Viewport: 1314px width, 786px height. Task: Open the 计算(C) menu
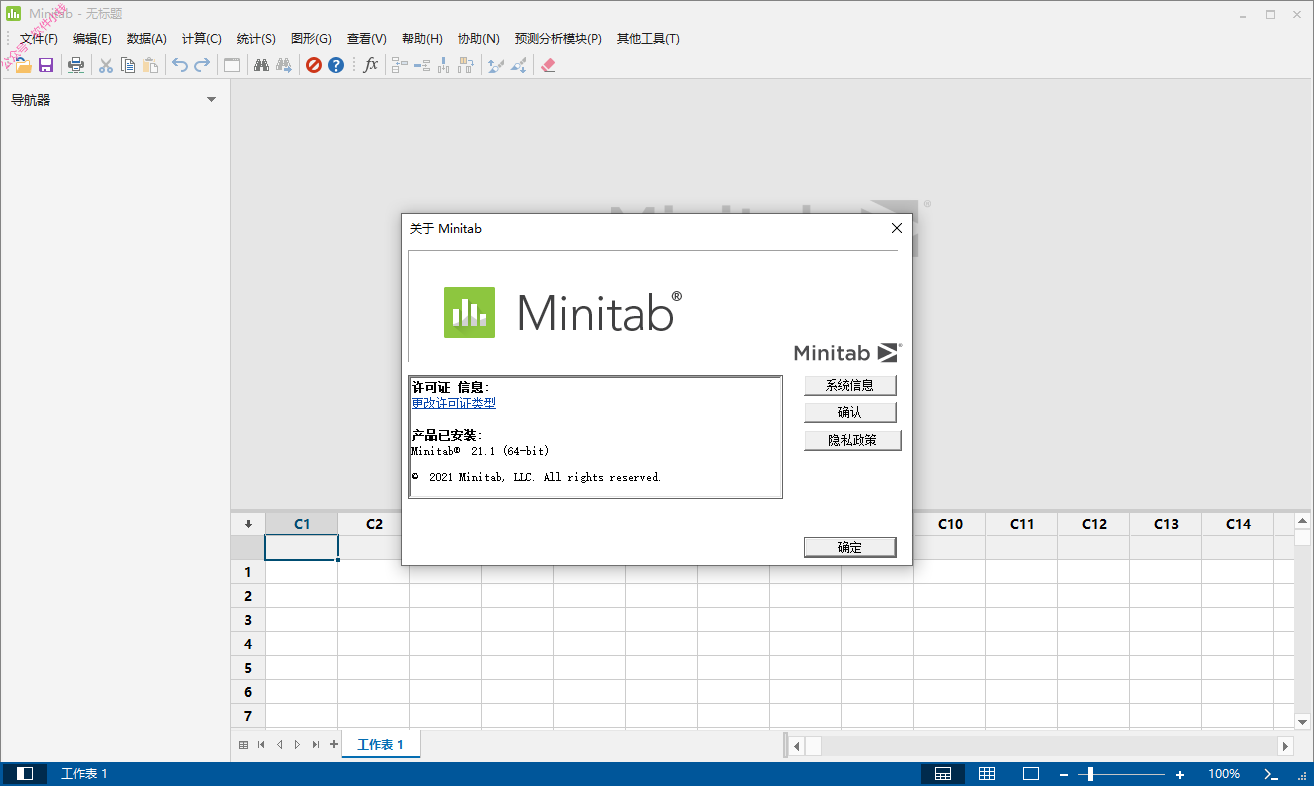202,39
